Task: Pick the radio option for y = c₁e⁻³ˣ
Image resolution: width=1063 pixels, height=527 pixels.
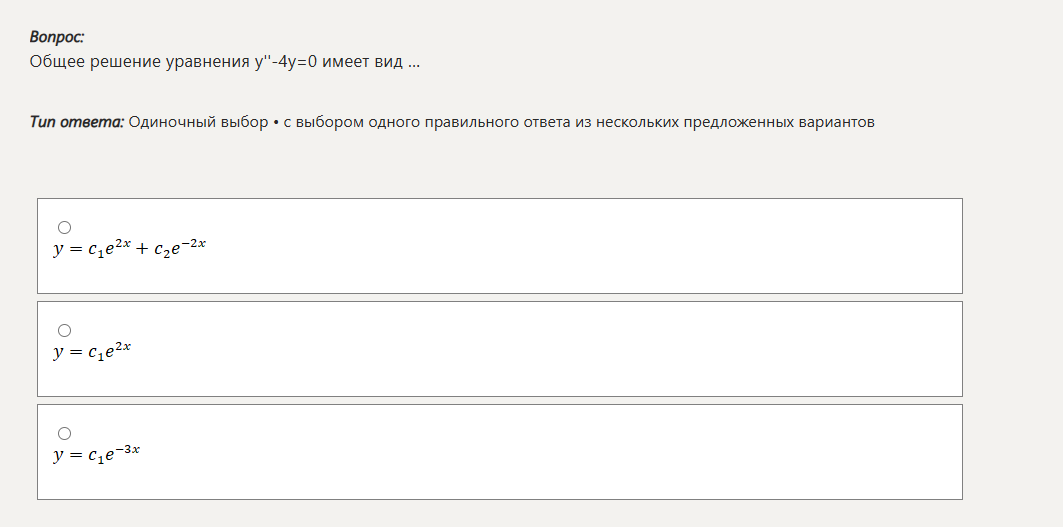Action: coord(64,433)
